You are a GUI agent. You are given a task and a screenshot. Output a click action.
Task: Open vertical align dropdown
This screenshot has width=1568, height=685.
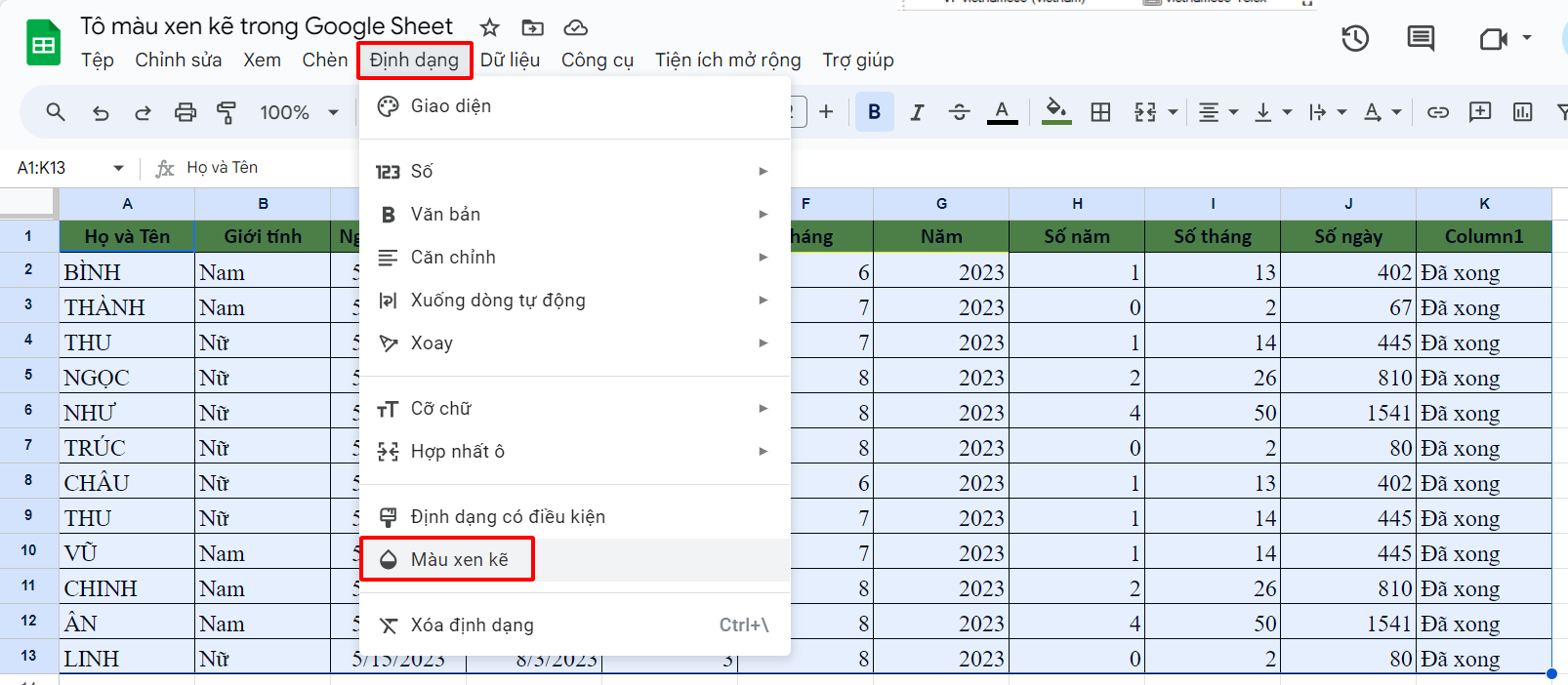tap(1272, 112)
